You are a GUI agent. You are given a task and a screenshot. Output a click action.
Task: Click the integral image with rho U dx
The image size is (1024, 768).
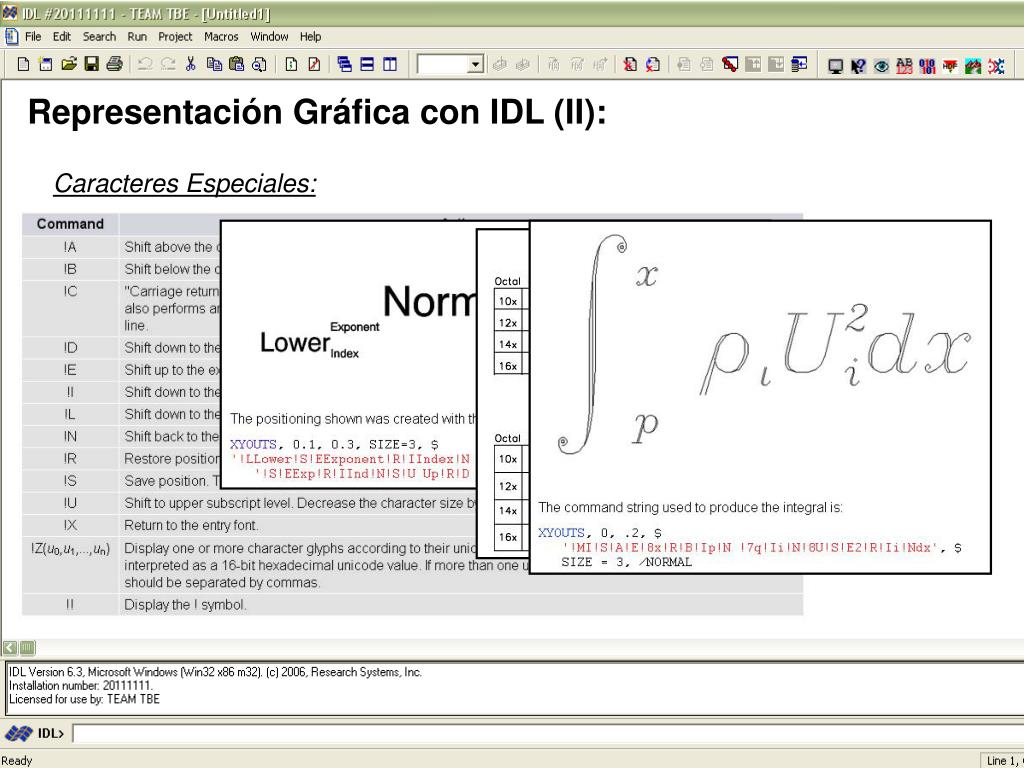(x=763, y=345)
